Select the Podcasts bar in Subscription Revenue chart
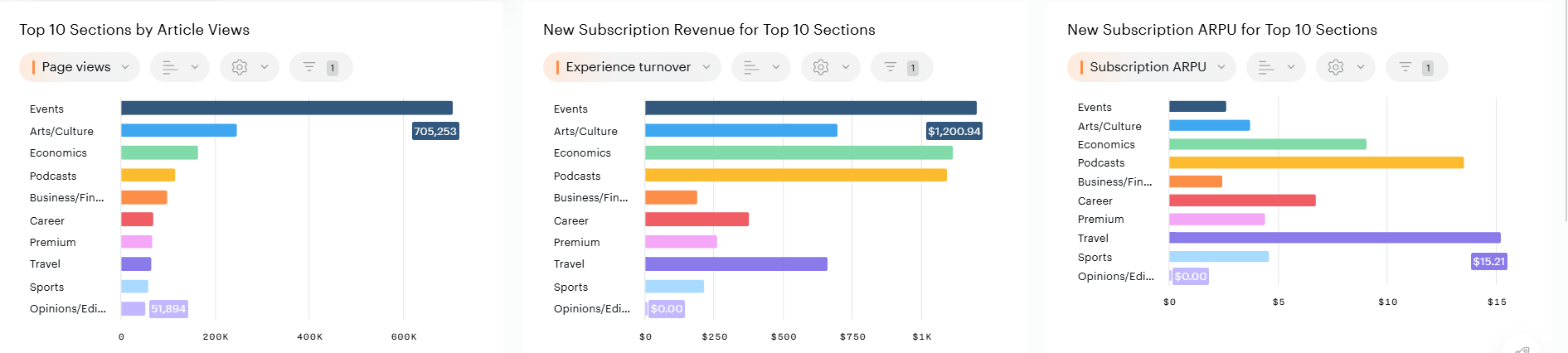This screenshot has width=1568, height=353. (x=795, y=175)
